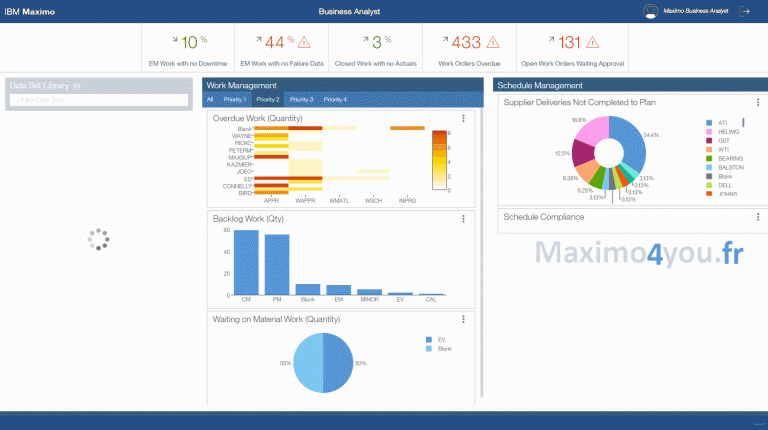Click warning icon next to 131
The height and width of the screenshot is (430, 768).
click(x=593, y=43)
